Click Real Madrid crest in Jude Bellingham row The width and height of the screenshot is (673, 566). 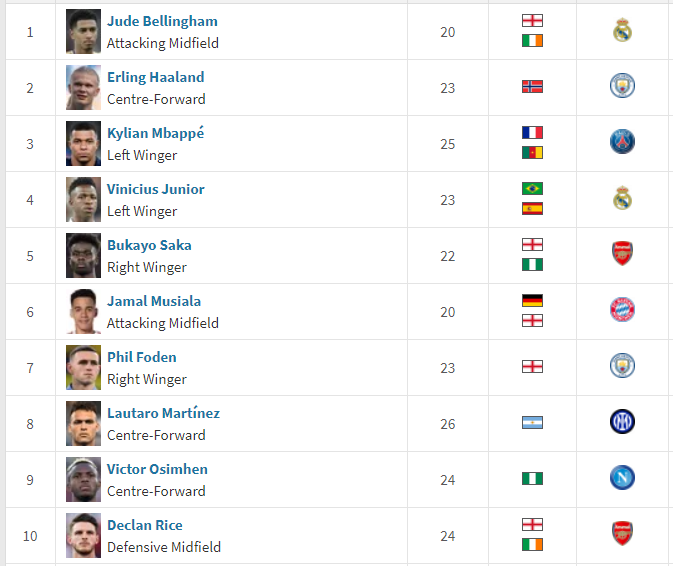(x=622, y=30)
